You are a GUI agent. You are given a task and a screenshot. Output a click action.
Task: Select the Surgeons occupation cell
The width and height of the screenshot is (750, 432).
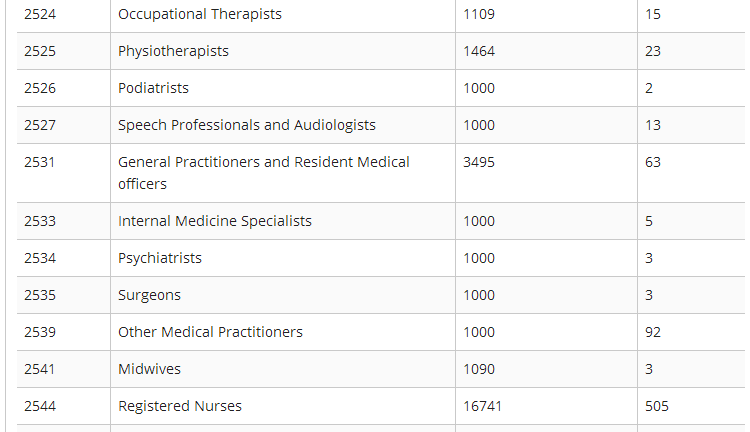point(149,295)
